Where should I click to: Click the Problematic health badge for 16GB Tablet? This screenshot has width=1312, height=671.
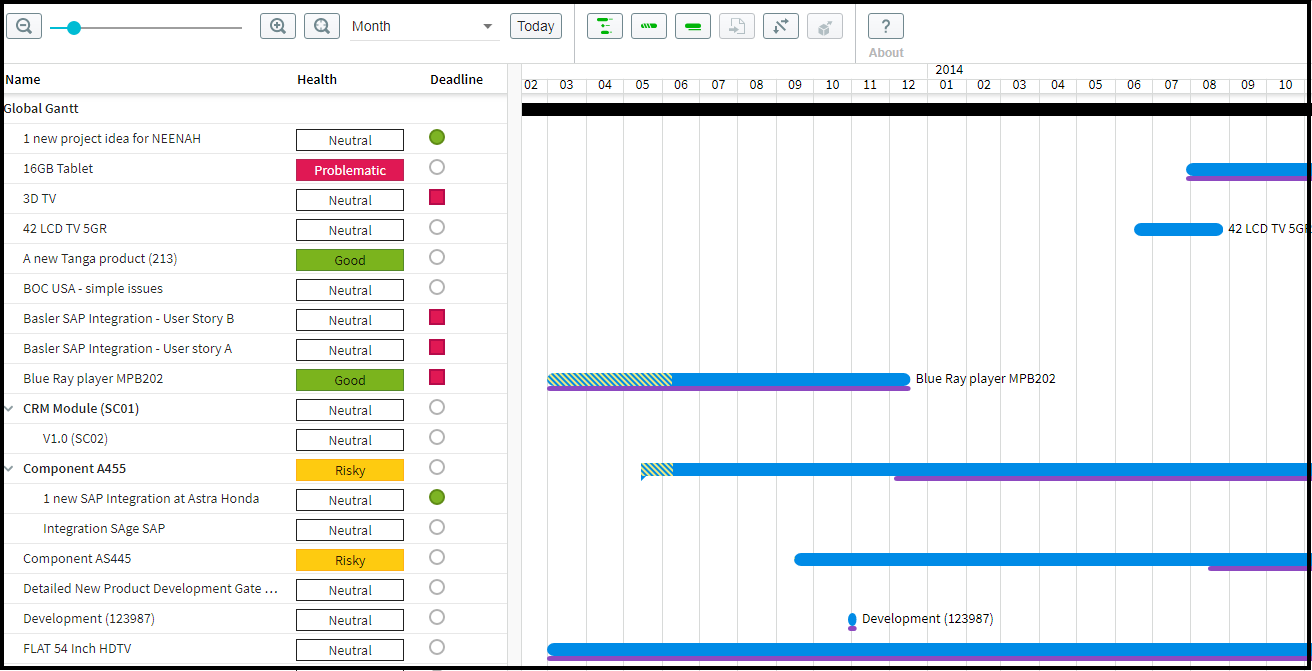349,169
